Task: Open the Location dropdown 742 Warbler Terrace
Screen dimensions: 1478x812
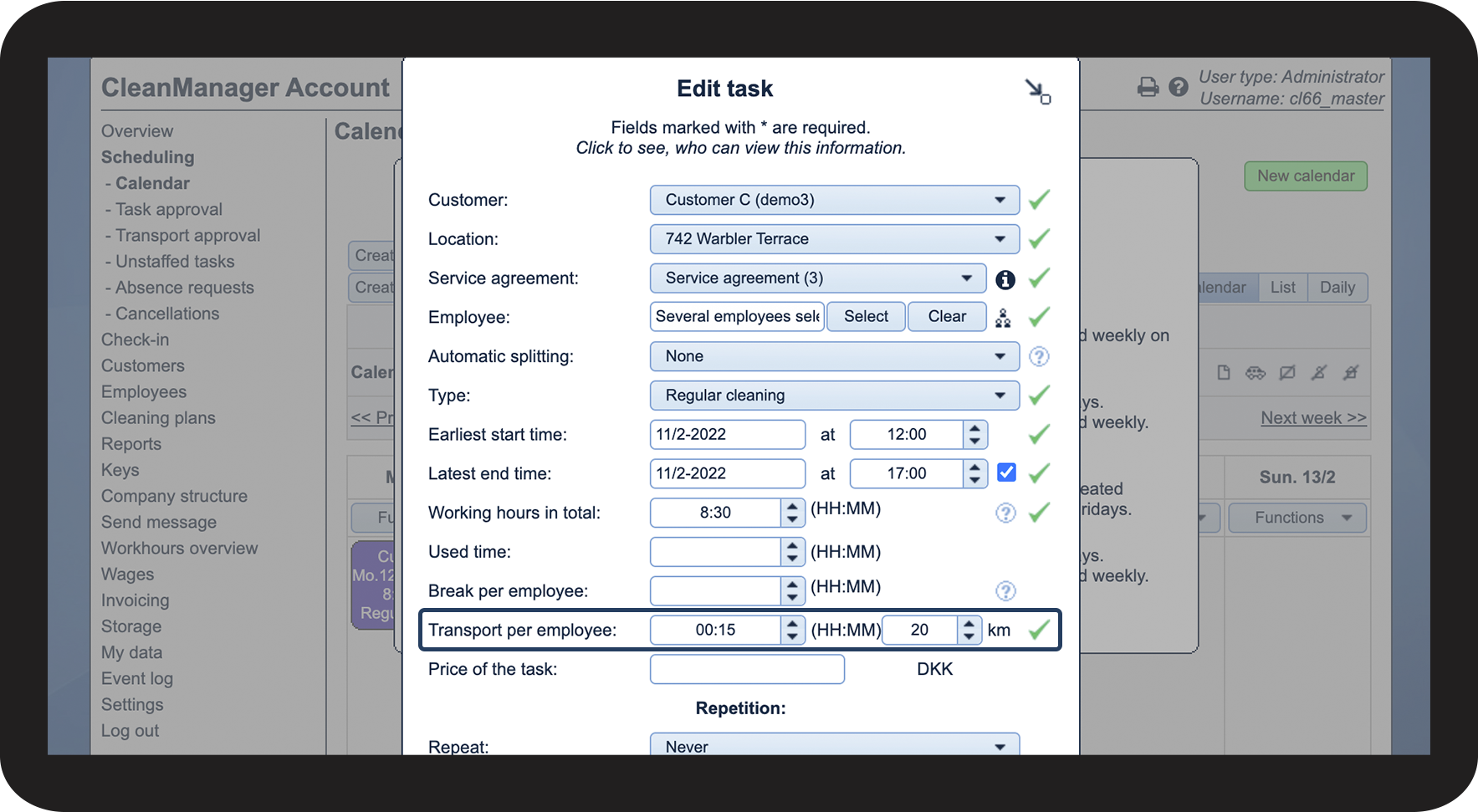Action: point(835,239)
